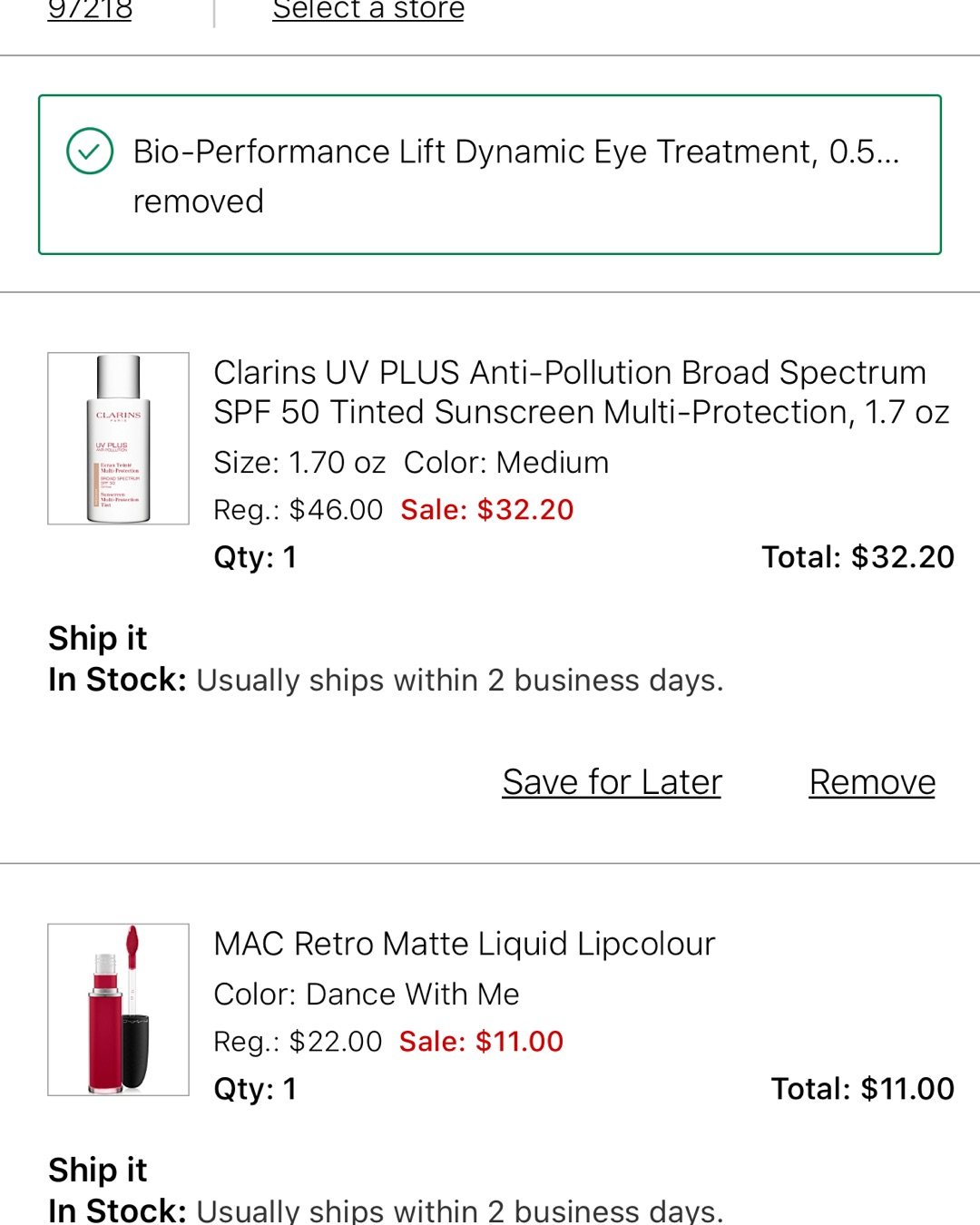The width and height of the screenshot is (980, 1225).
Task: Click the Color: Dance With Me text
Action: click(x=366, y=995)
